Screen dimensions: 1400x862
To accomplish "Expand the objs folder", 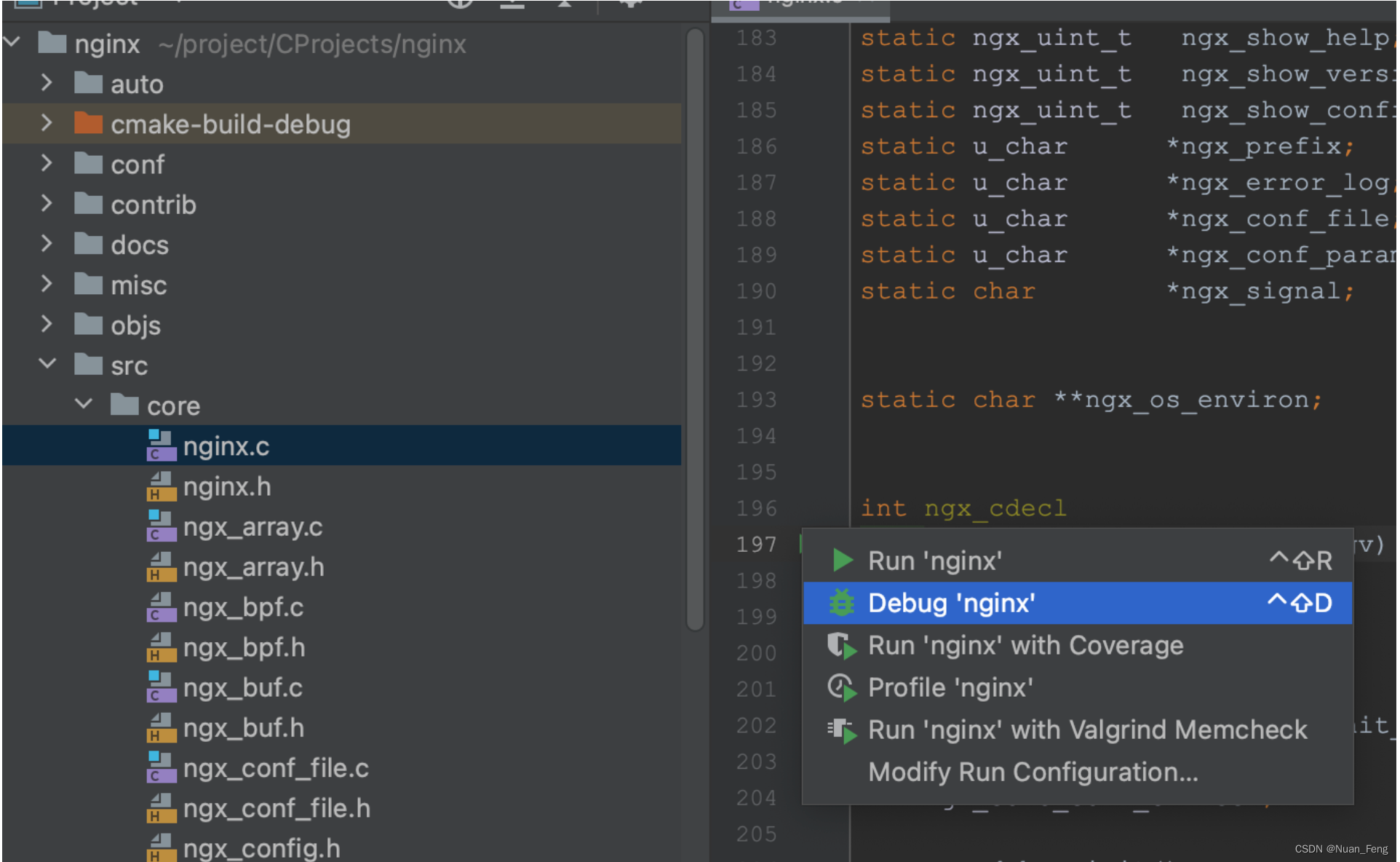I will [47, 323].
